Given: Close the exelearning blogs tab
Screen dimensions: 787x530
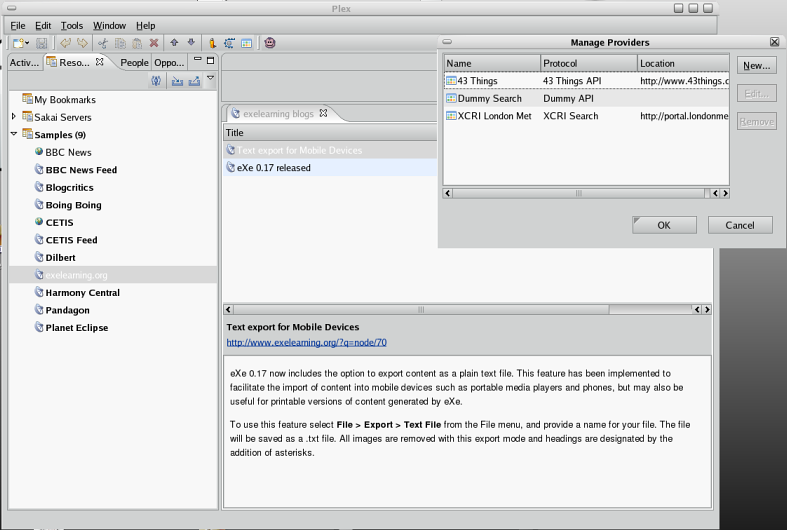Looking at the screenshot, I should coord(324,113).
